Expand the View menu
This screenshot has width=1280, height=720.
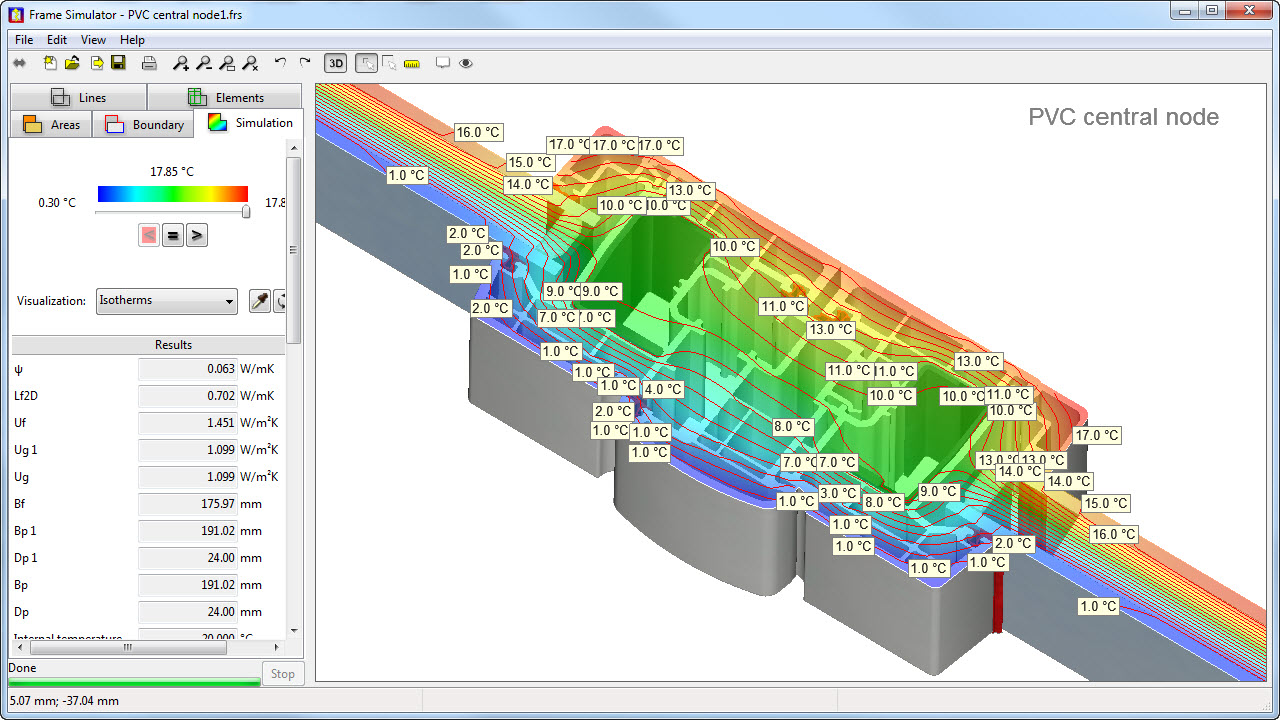[x=93, y=40]
